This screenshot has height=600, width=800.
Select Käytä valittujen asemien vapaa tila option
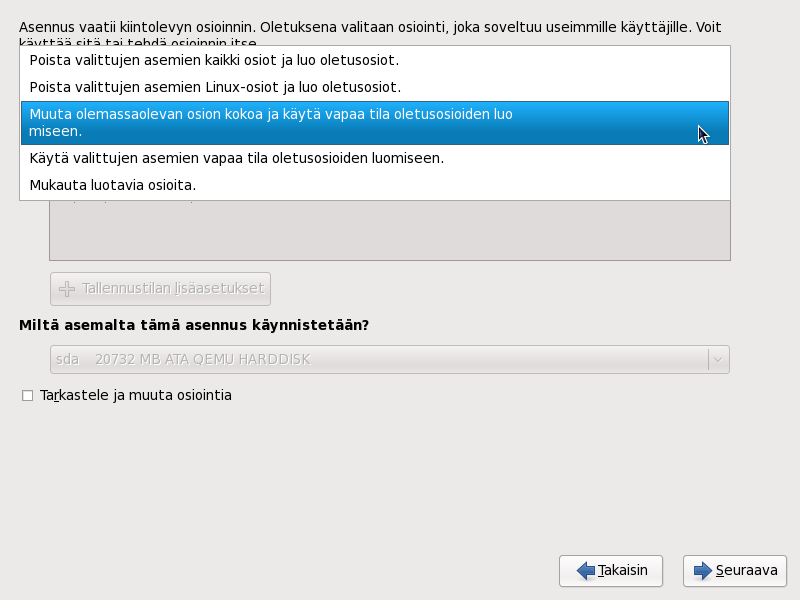pyautogui.click(x=237, y=158)
